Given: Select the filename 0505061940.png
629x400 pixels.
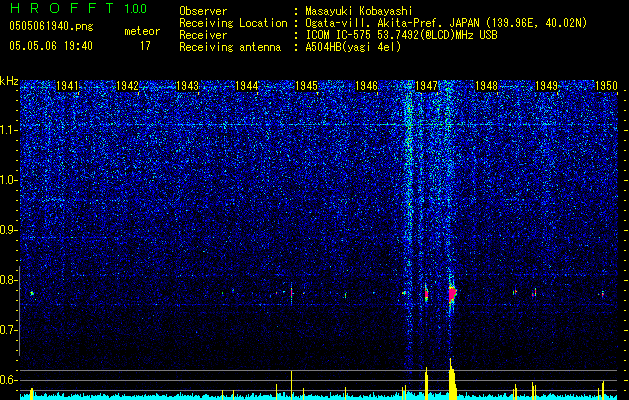Looking at the screenshot, I should [51, 26].
